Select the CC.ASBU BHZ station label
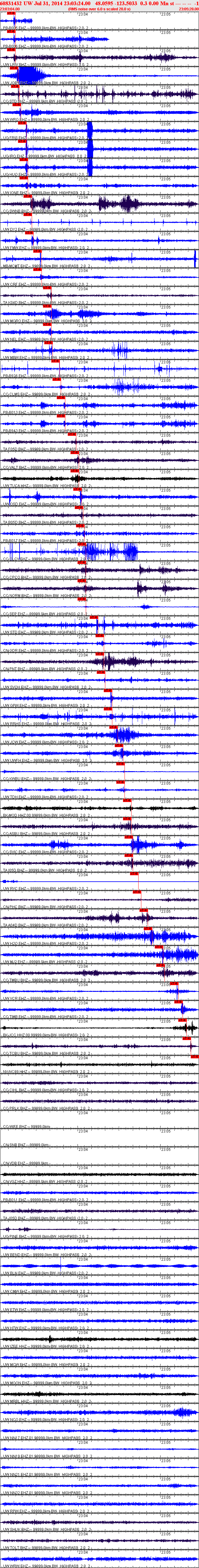The image size is (199, 1568). (46, 834)
